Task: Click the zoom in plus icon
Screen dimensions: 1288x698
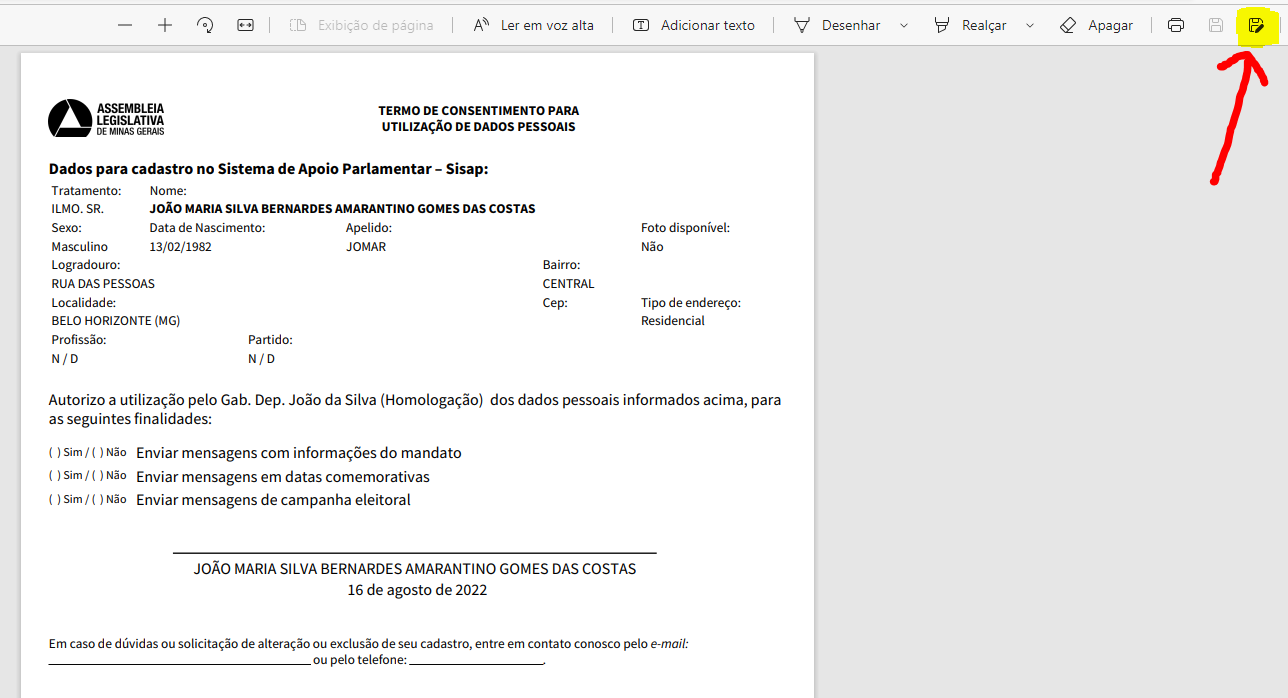Action: tap(165, 25)
